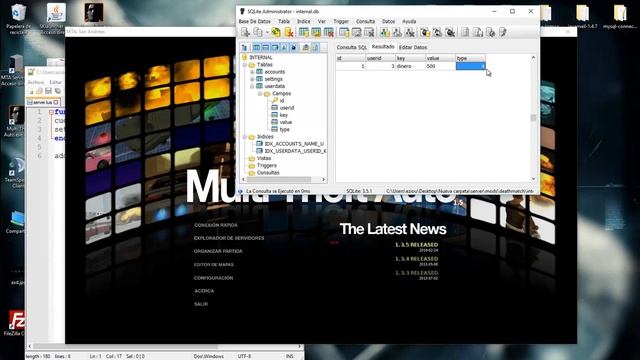Open the Tabla menu
The width and height of the screenshot is (640, 360).
click(x=284, y=21)
